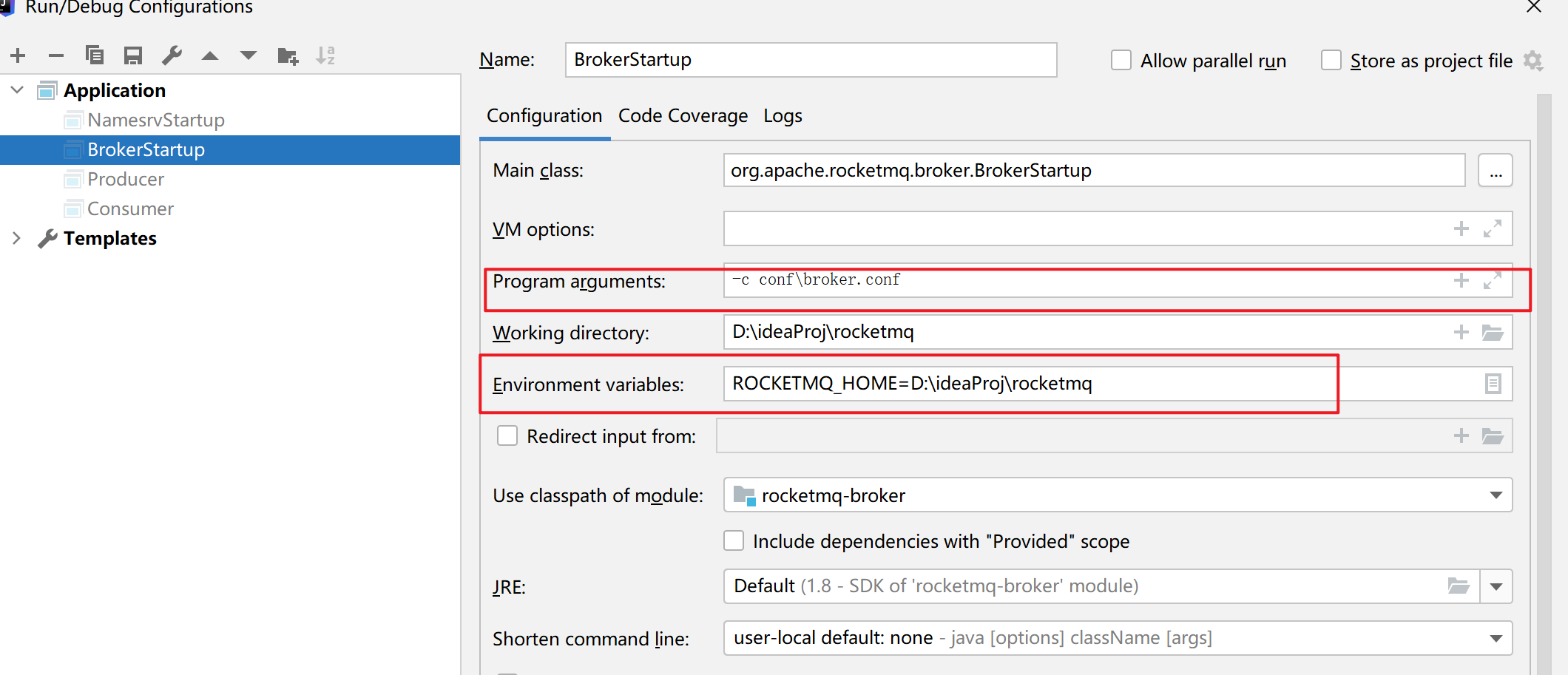Browse for the redirect input file
The image size is (1568, 675).
pyautogui.click(x=1493, y=436)
